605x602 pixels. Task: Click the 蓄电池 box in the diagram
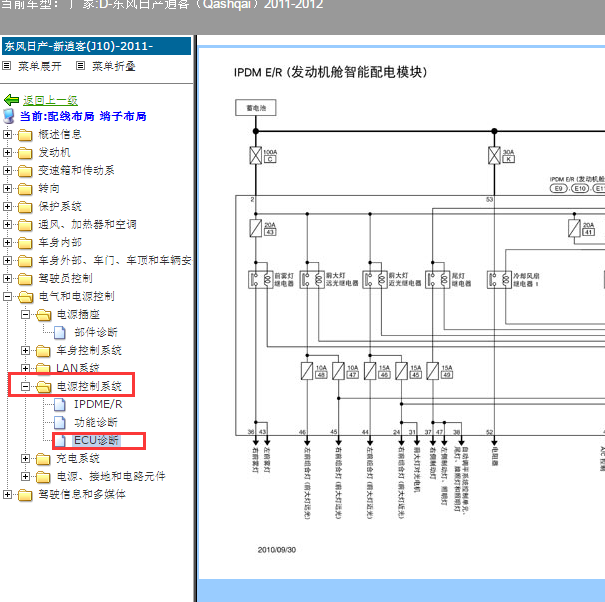(256, 108)
